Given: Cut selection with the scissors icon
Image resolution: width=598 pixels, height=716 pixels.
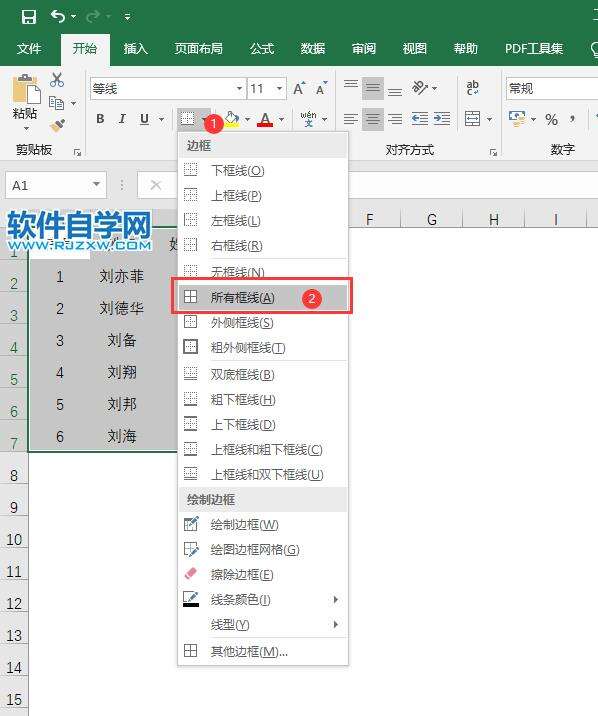Looking at the screenshot, I should (x=57, y=80).
